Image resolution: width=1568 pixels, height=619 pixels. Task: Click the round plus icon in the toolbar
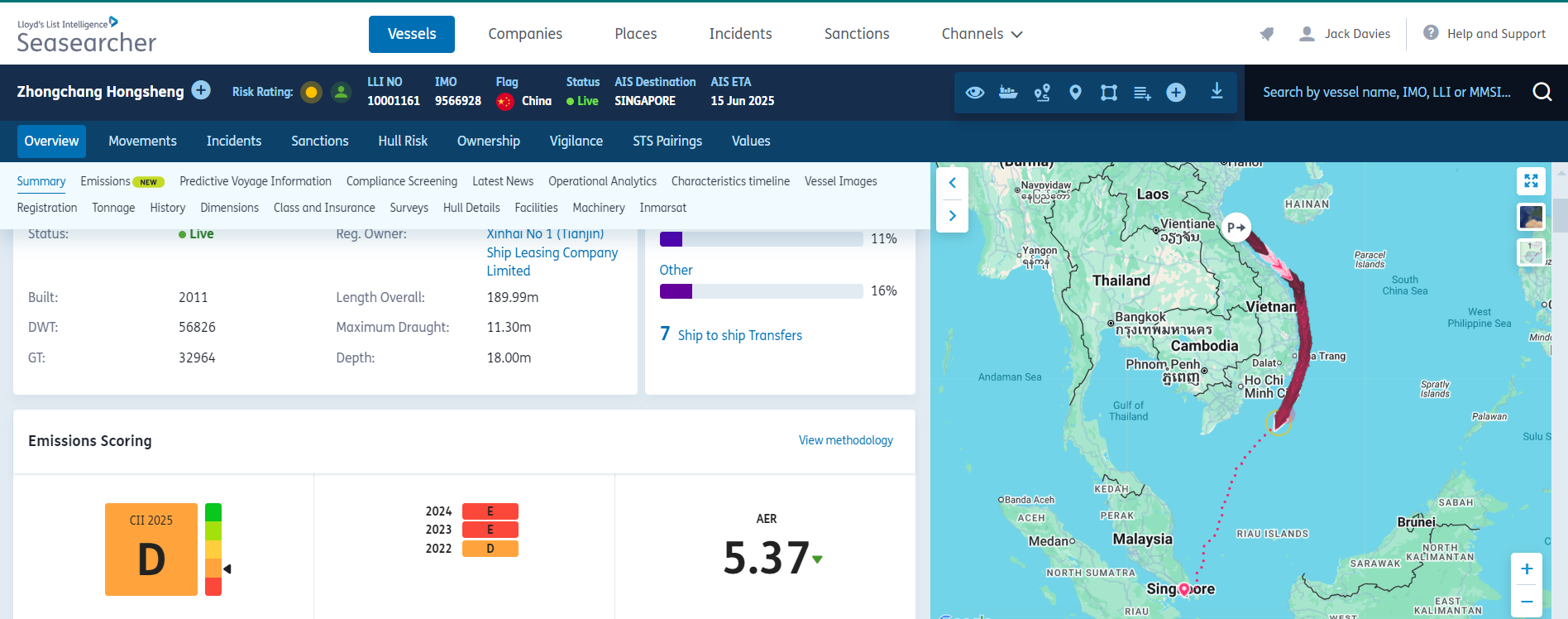click(x=1176, y=92)
